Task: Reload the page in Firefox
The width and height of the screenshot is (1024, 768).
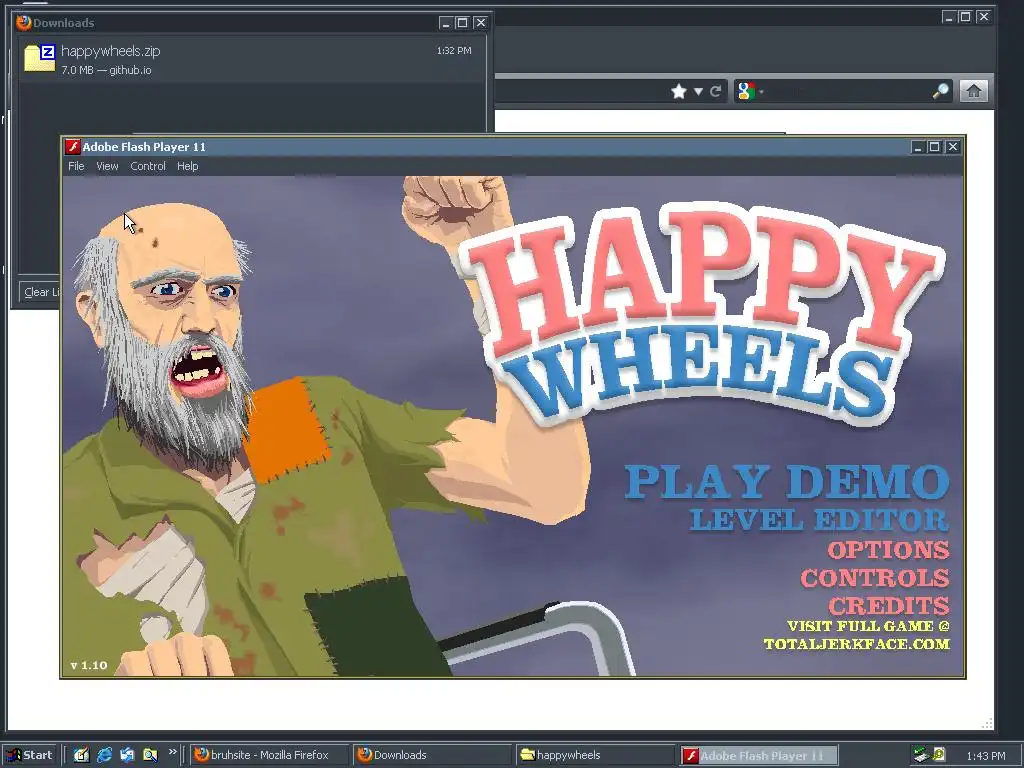Action: tap(715, 91)
